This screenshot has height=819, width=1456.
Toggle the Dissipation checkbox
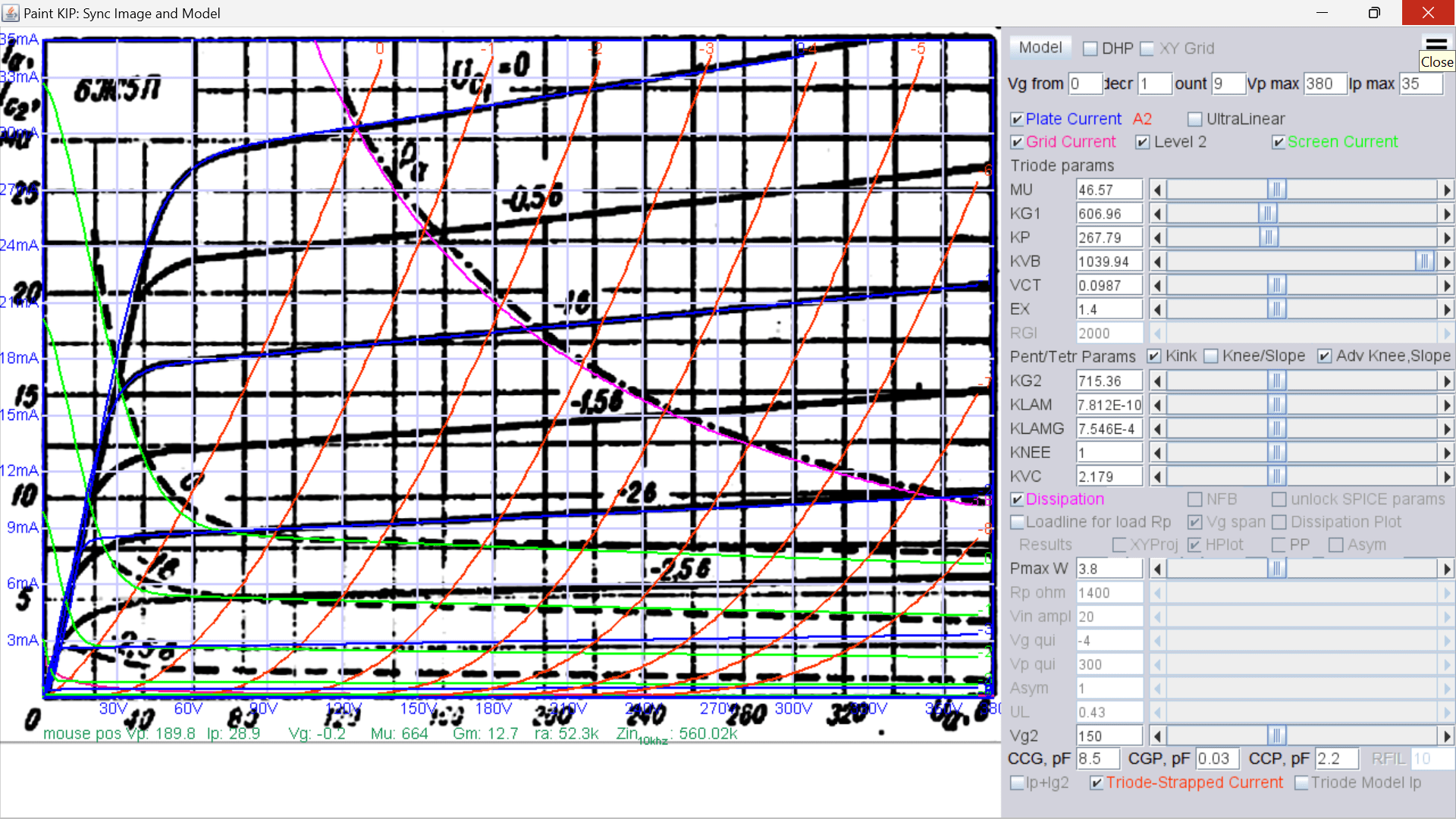(1017, 500)
